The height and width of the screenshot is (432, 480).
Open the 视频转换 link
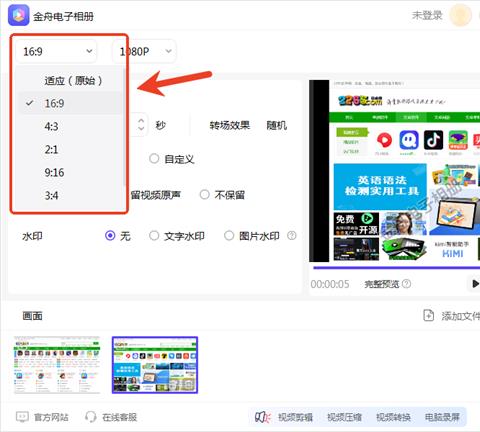click(x=393, y=417)
